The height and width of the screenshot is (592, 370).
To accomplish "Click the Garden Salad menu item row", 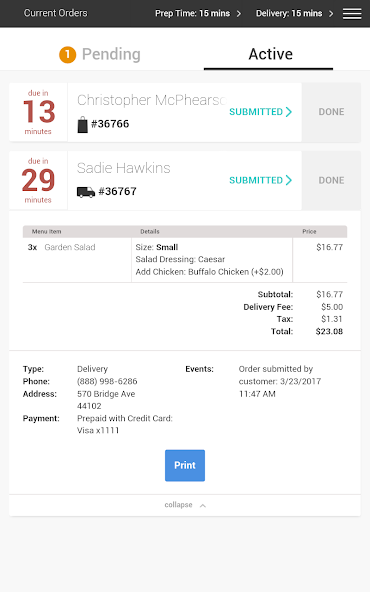I will point(185,260).
